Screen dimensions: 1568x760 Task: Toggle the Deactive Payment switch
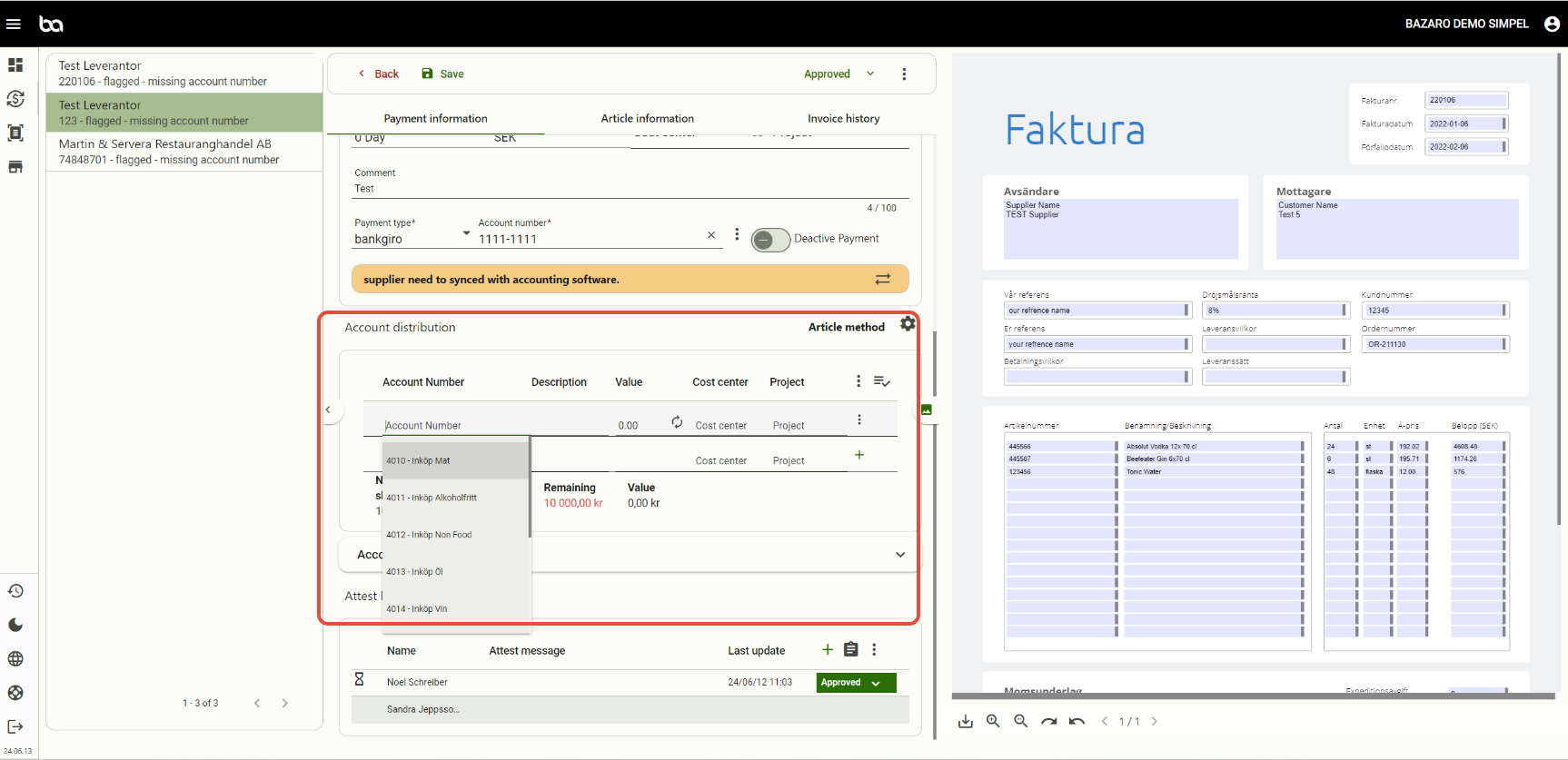click(x=770, y=240)
